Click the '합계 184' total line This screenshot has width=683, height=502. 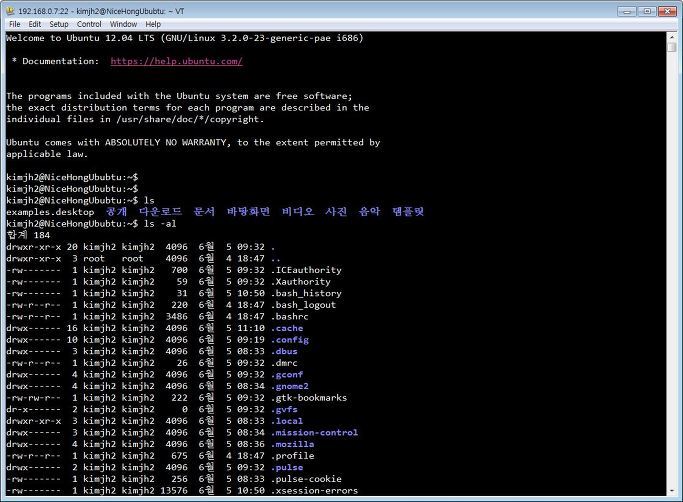(x=28, y=235)
